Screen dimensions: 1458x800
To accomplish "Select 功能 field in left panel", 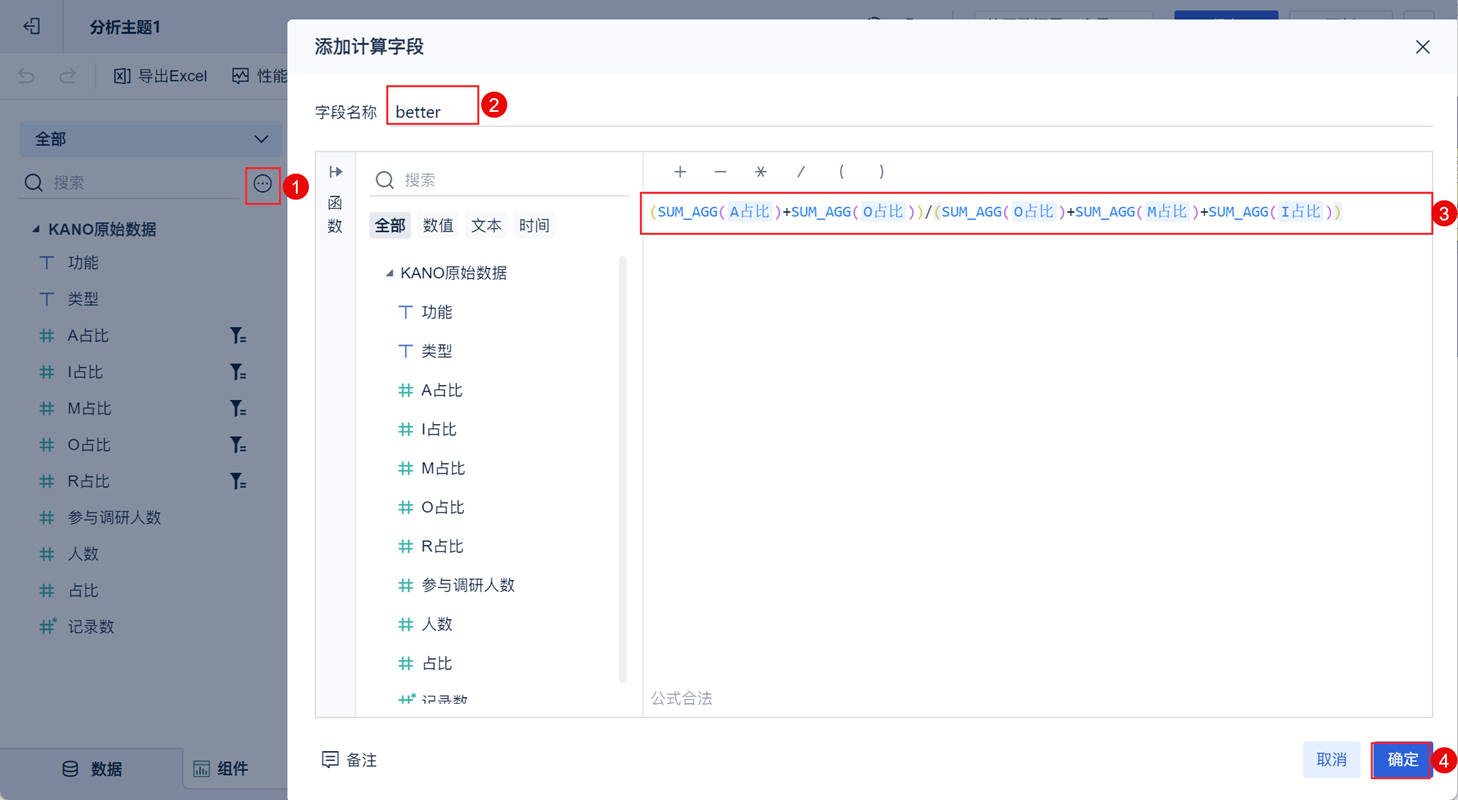I will [x=83, y=263].
